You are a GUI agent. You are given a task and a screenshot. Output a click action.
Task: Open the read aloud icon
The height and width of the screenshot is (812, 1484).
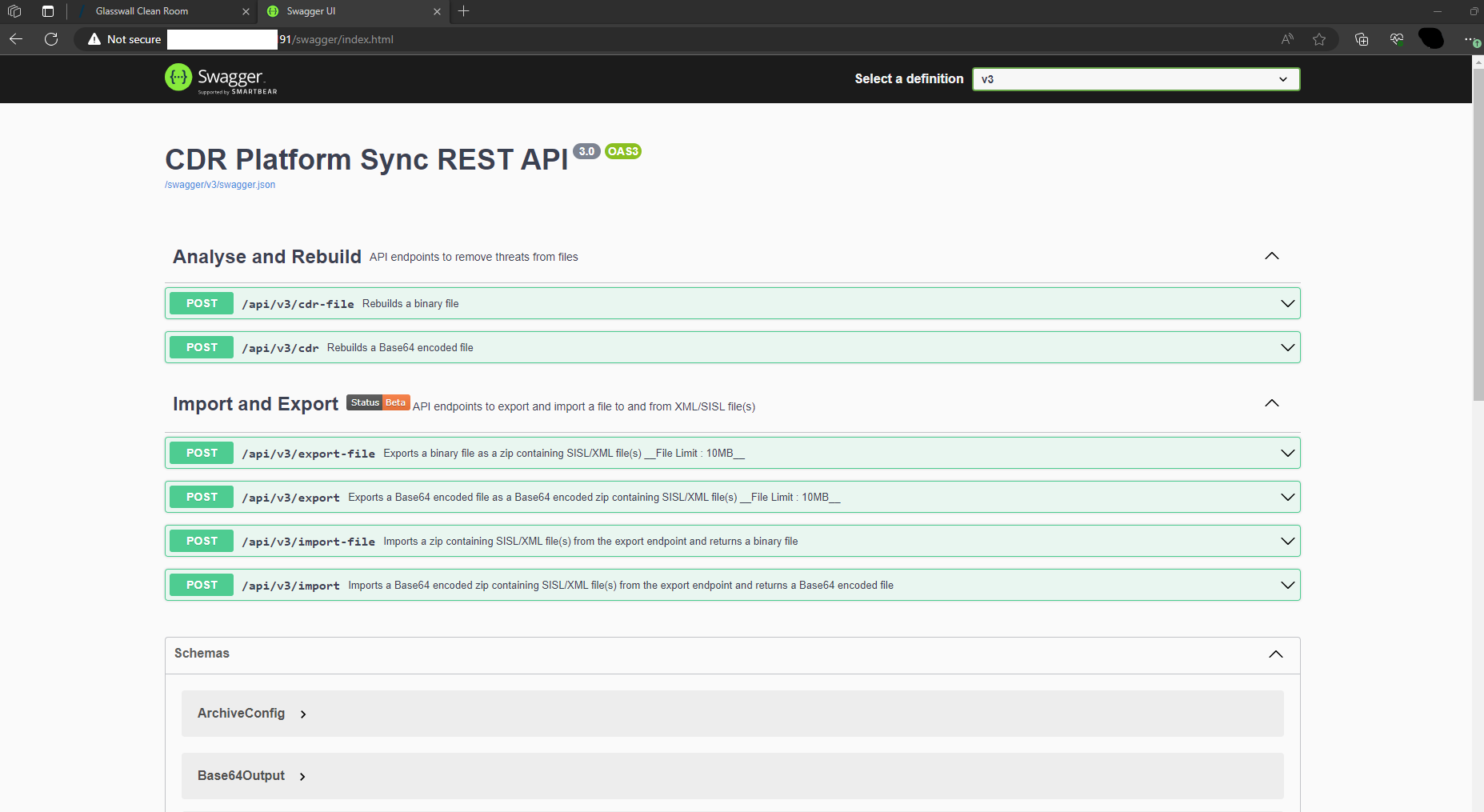(x=1287, y=39)
